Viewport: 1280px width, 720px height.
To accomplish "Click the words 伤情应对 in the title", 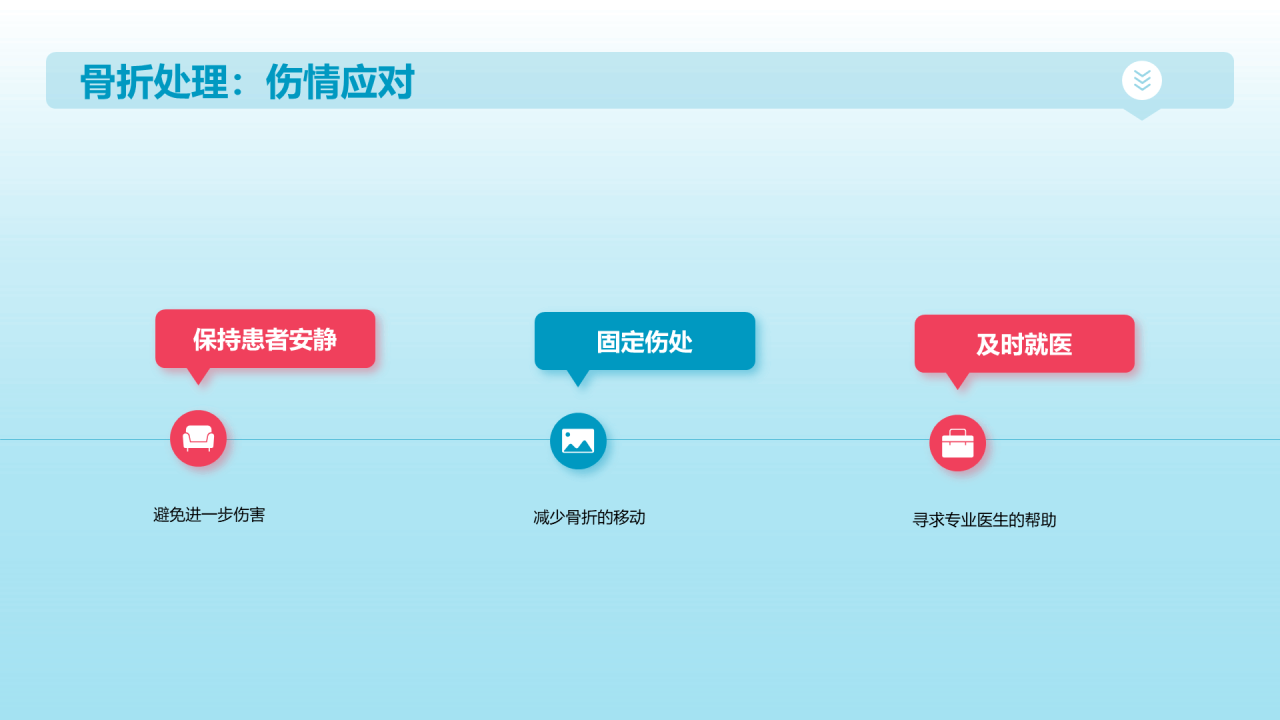I will click(x=340, y=82).
